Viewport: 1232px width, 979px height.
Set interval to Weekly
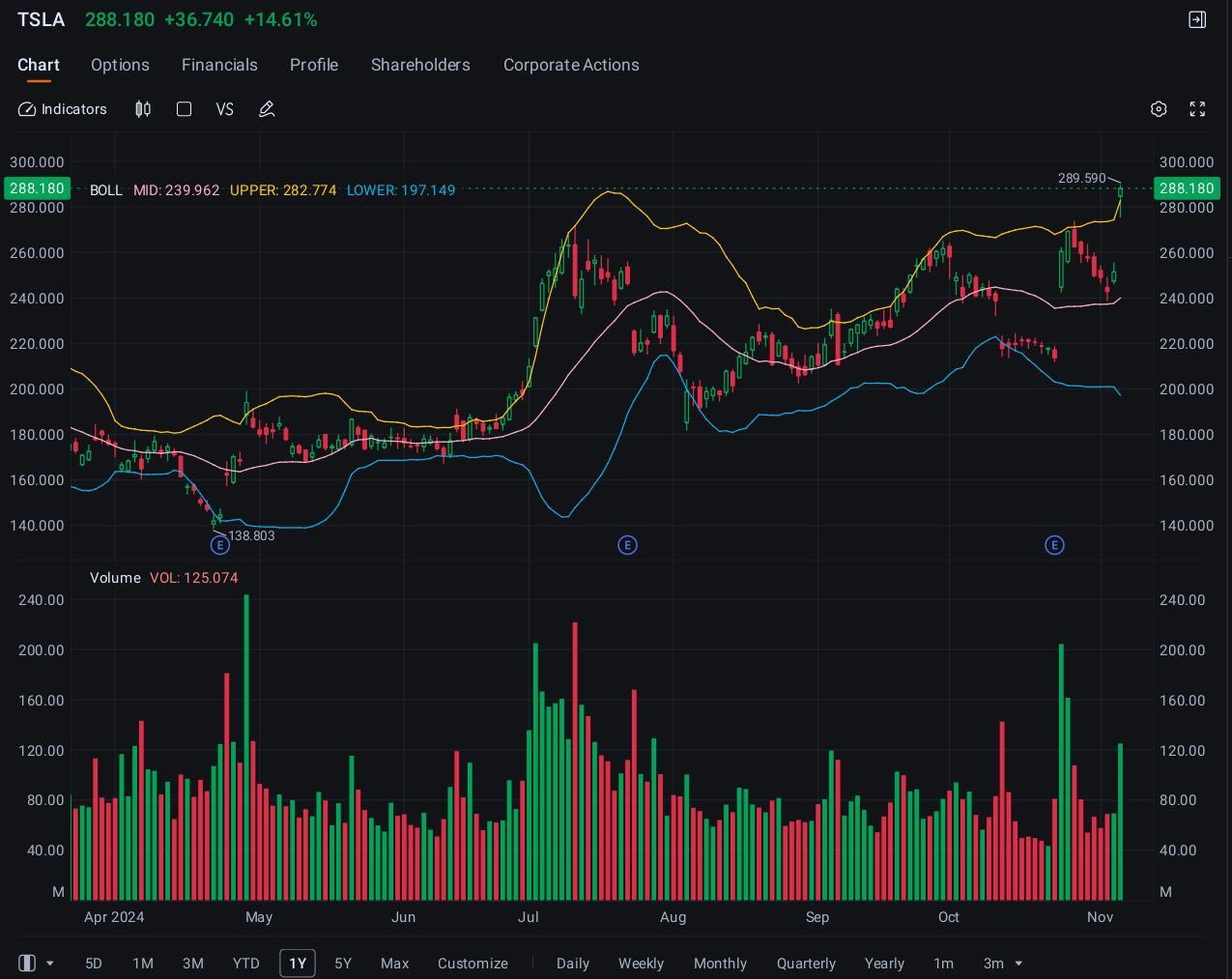641,964
